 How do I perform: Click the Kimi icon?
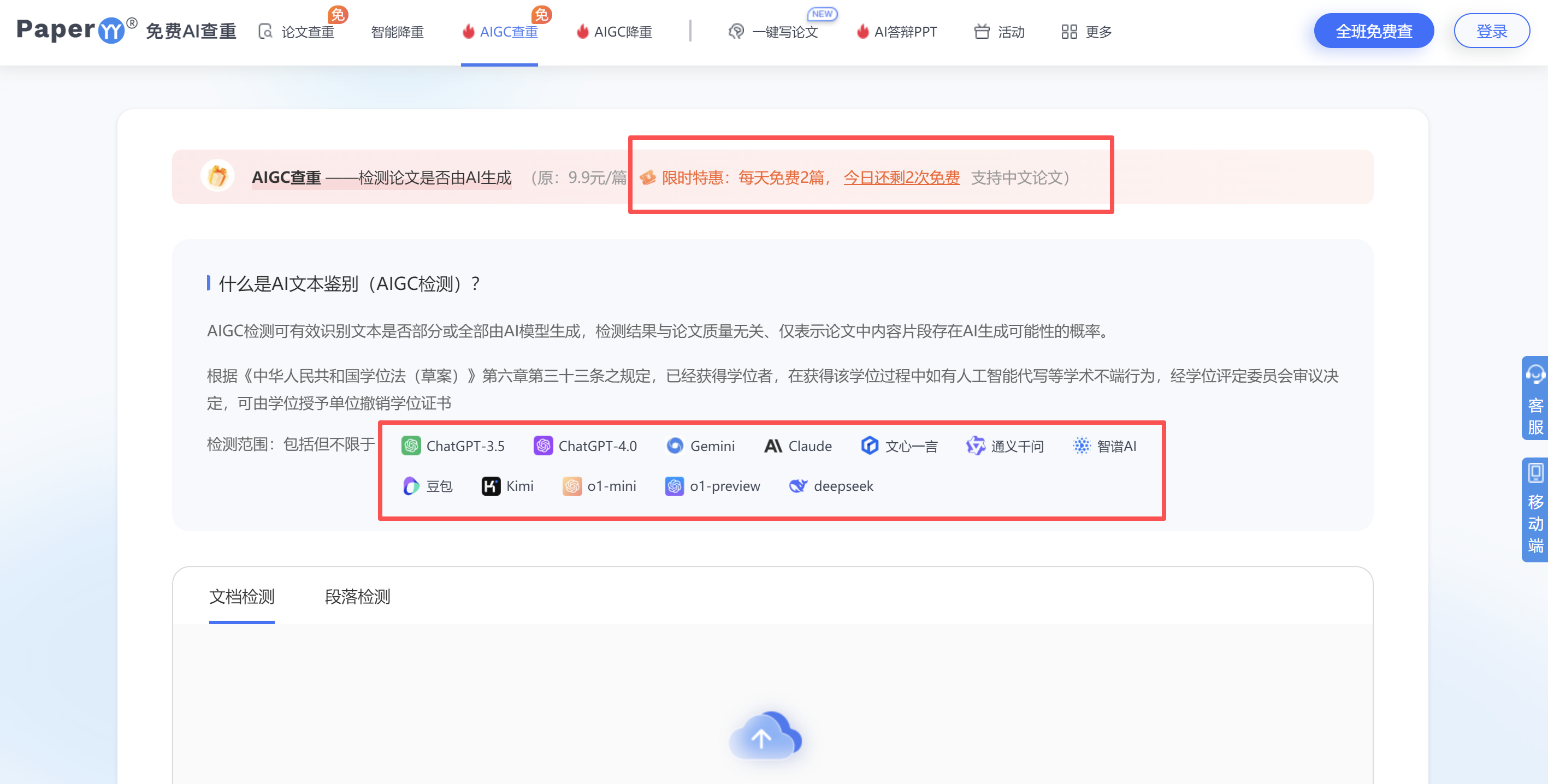(491, 486)
